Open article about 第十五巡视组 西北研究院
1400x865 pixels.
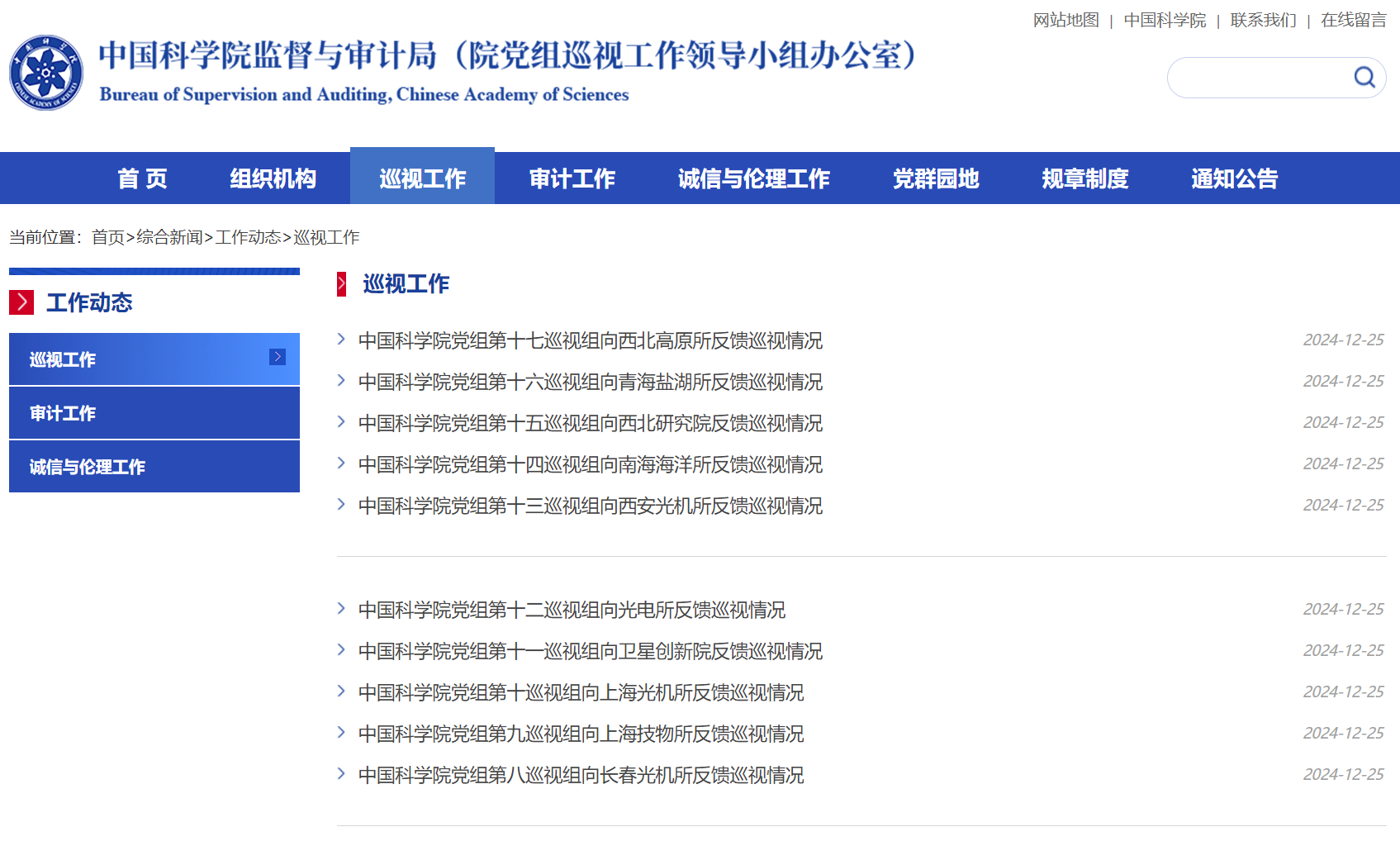pos(590,423)
